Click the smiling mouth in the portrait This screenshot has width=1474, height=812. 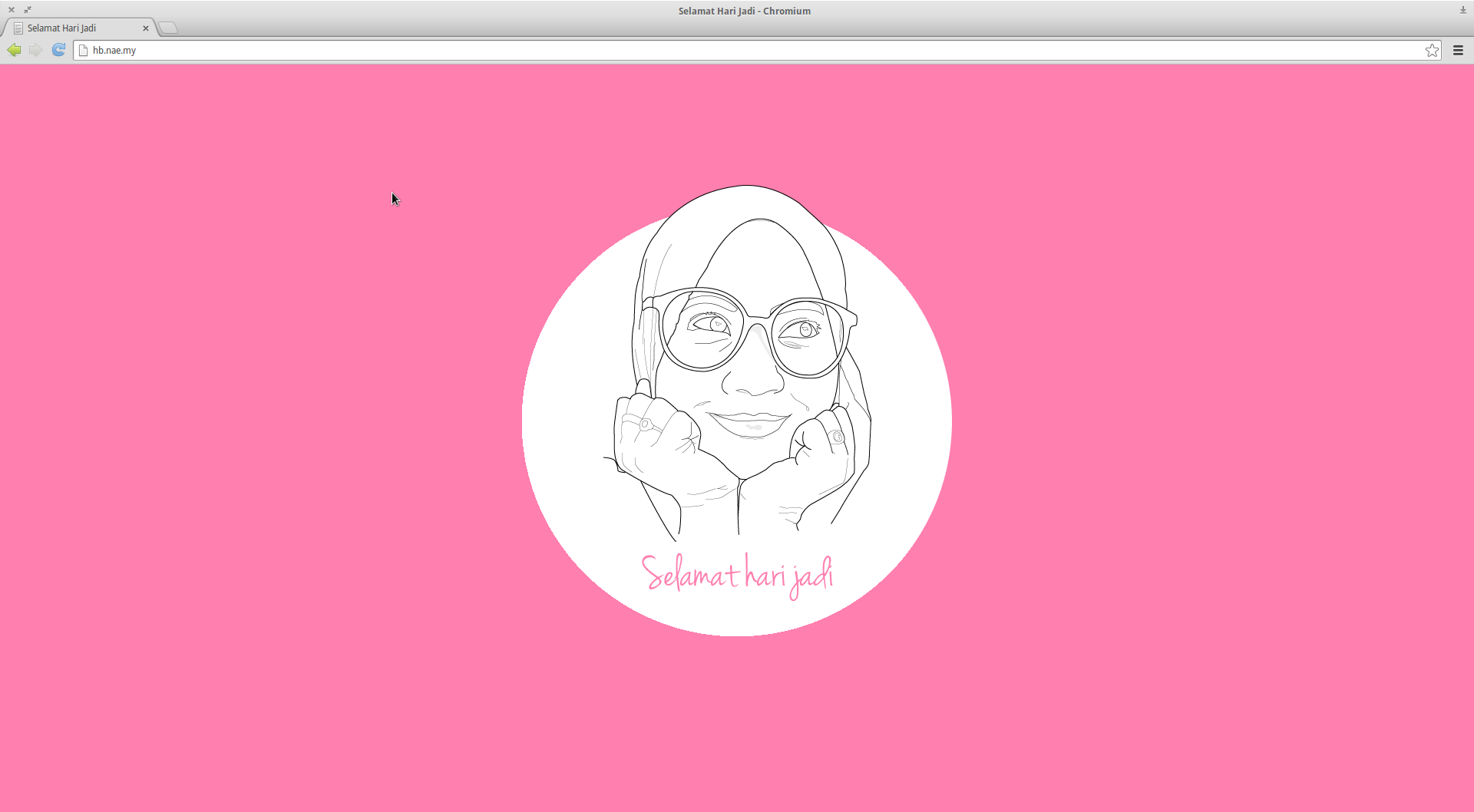(750, 423)
